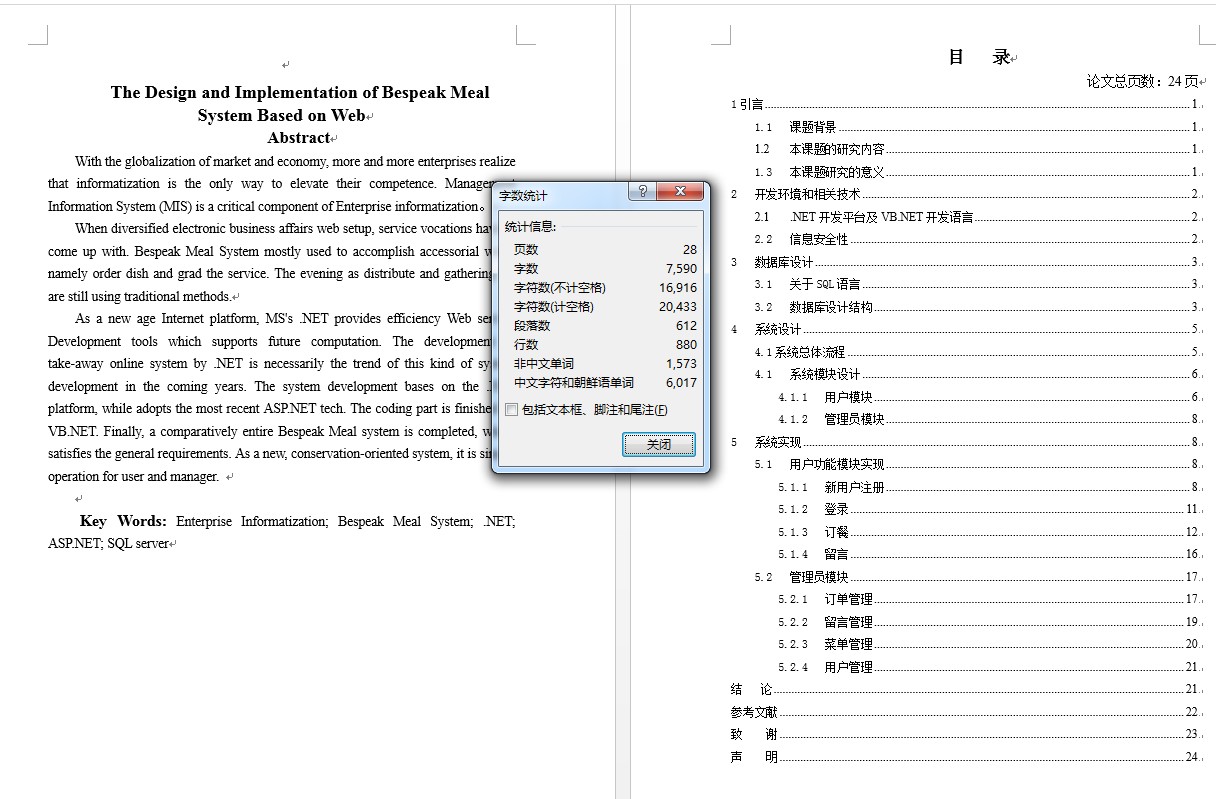Select contents entry 5.1.1 新用户注册
Screen dimensions: 1216x799
click(x=988, y=487)
